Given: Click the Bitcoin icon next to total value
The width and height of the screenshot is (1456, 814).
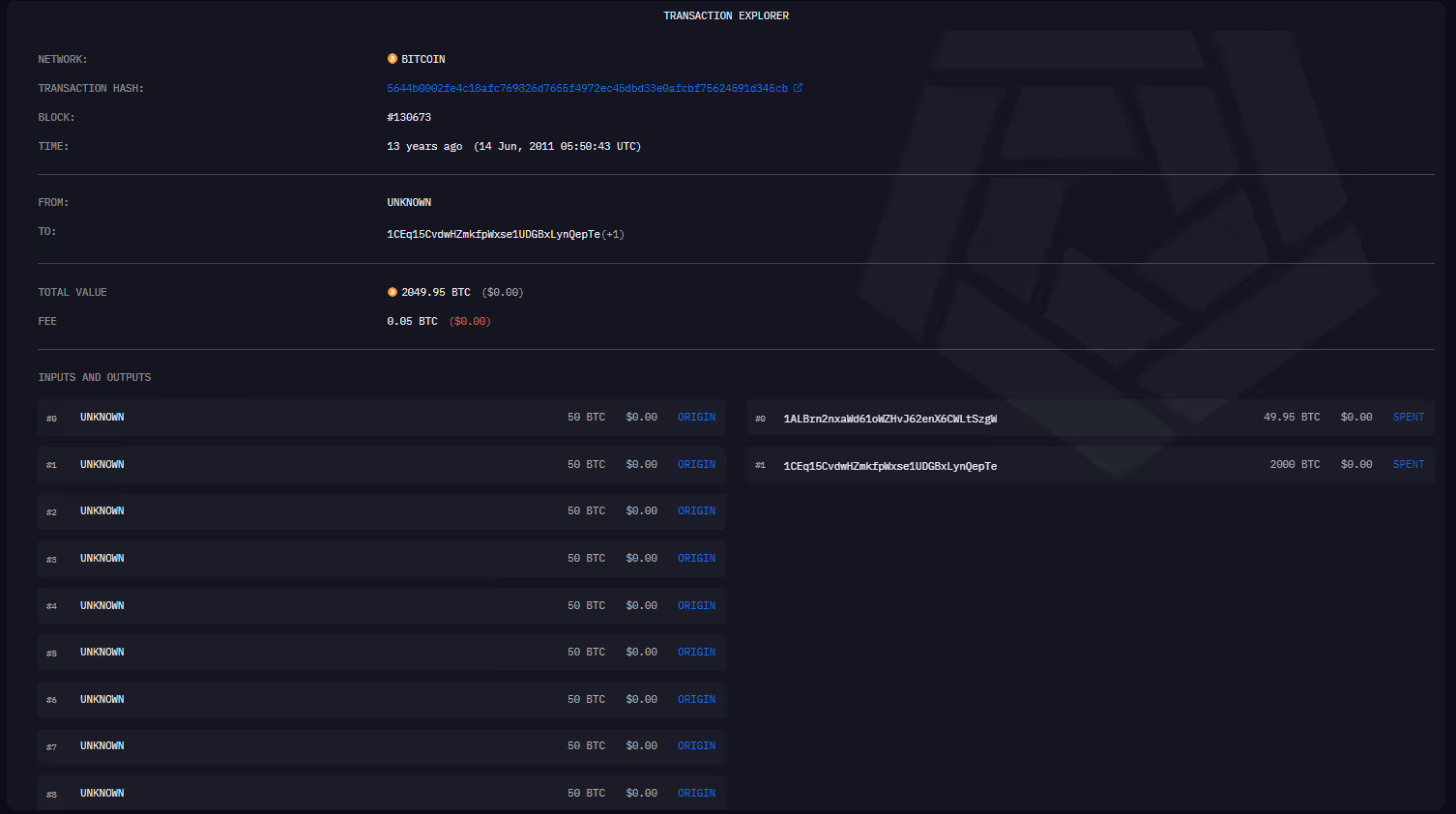Looking at the screenshot, I should pyautogui.click(x=392, y=291).
